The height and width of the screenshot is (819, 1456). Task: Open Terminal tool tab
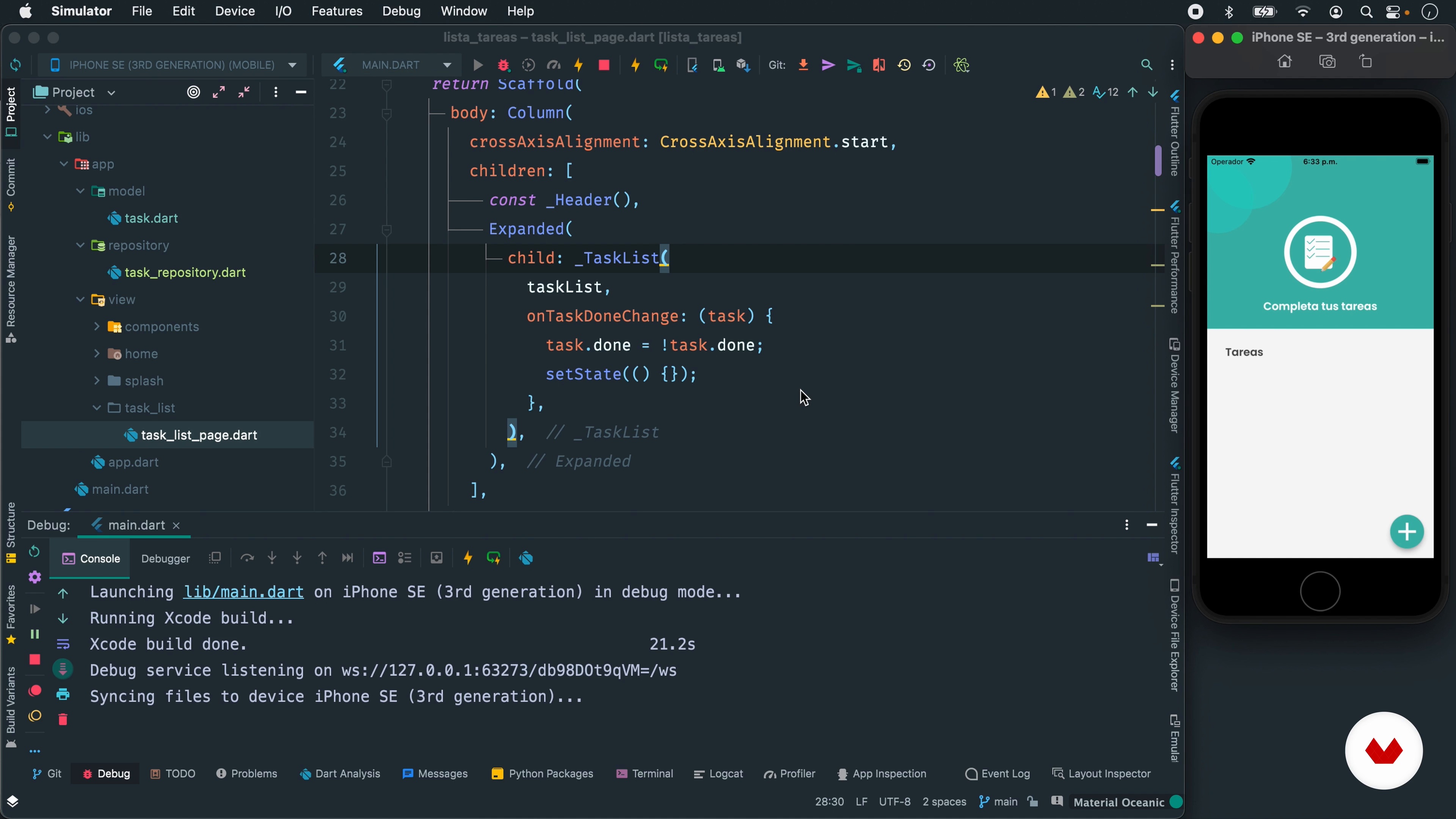tap(644, 774)
